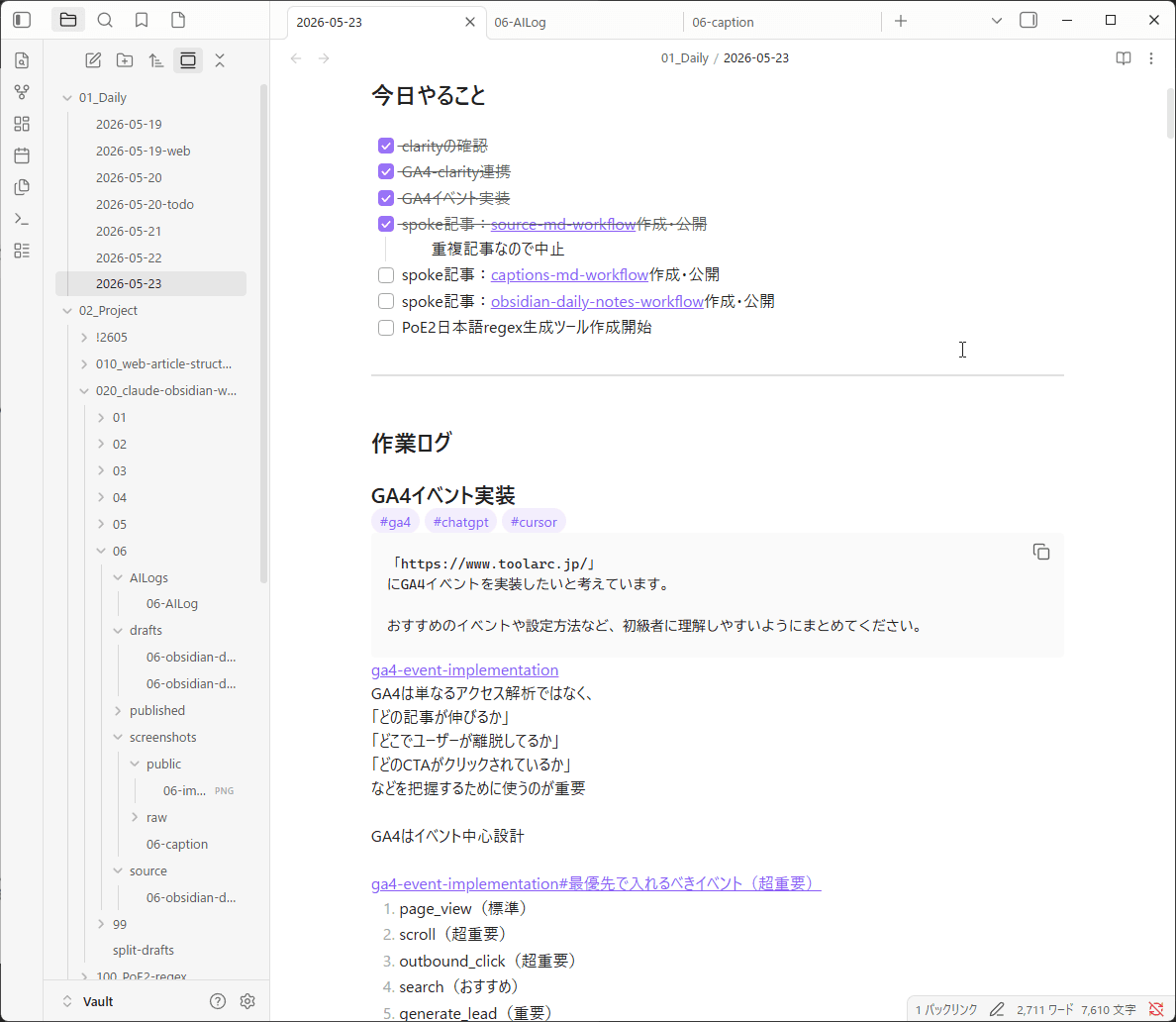Open today's daily note calendar icon

coord(22,155)
